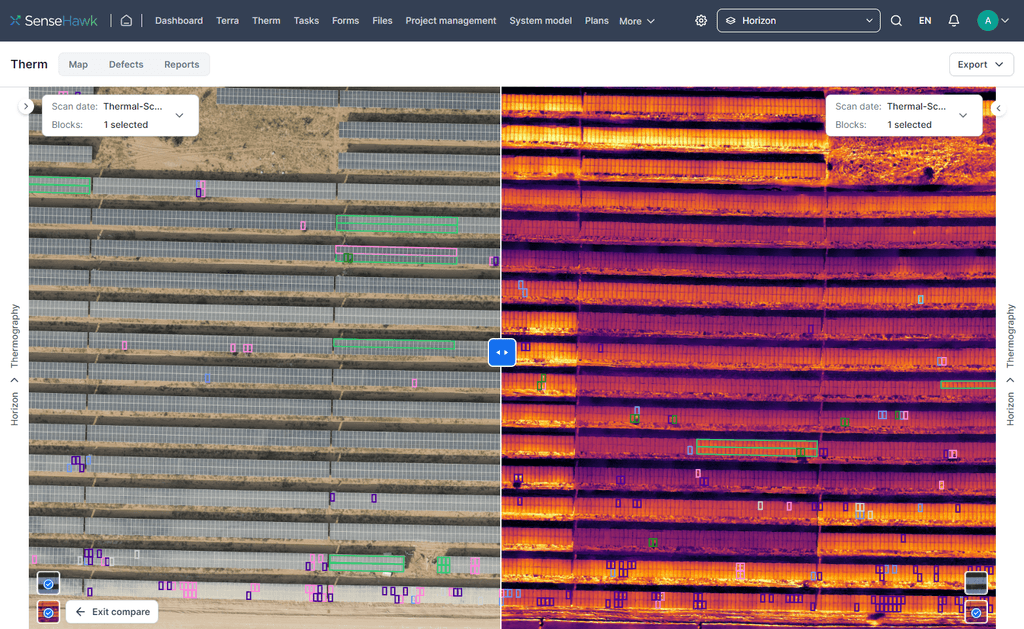Toggle the thermal layer on the left pane
The height and width of the screenshot is (629, 1024).
[x=47, y=611]
